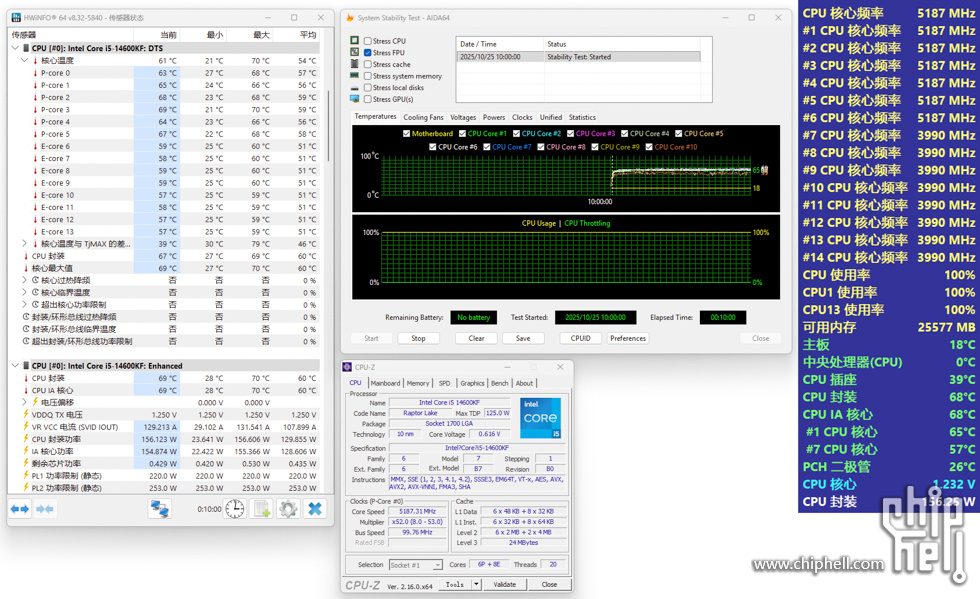Collapse the CPU [#0] Intel Core i5-14600KF DTS group

[15, 48]
